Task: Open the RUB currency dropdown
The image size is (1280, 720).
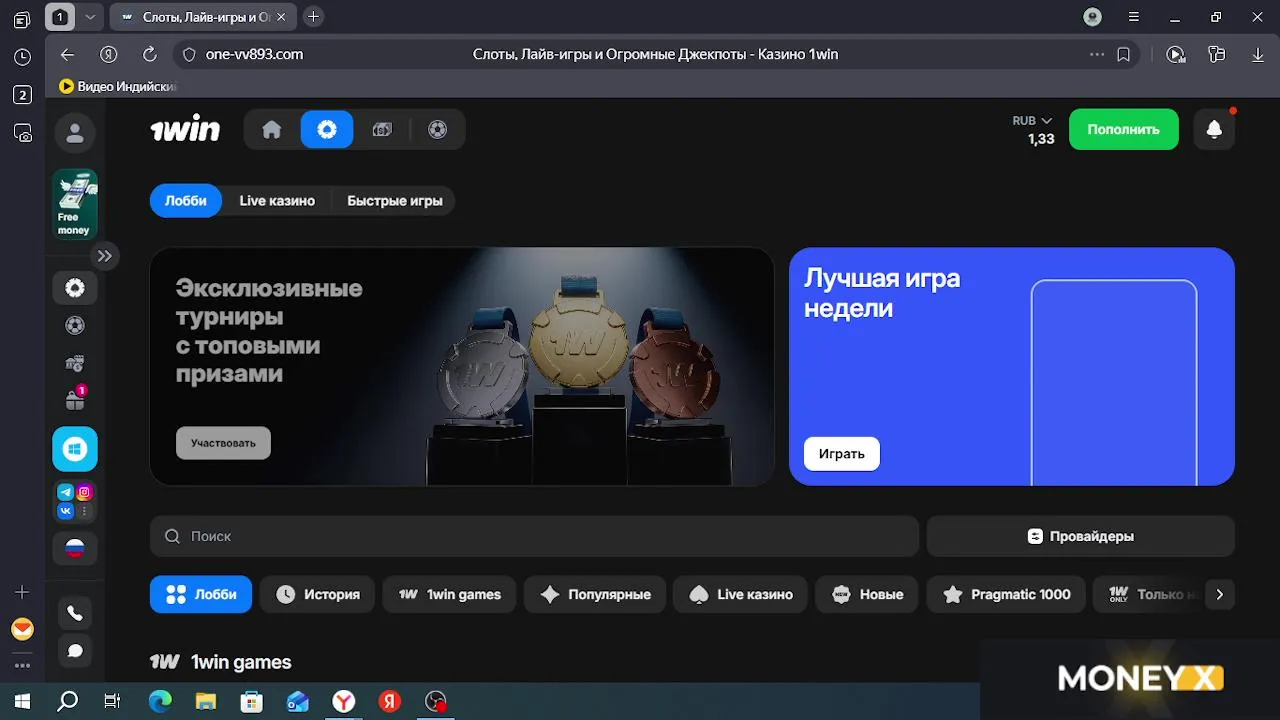Action: point(1032,121)
